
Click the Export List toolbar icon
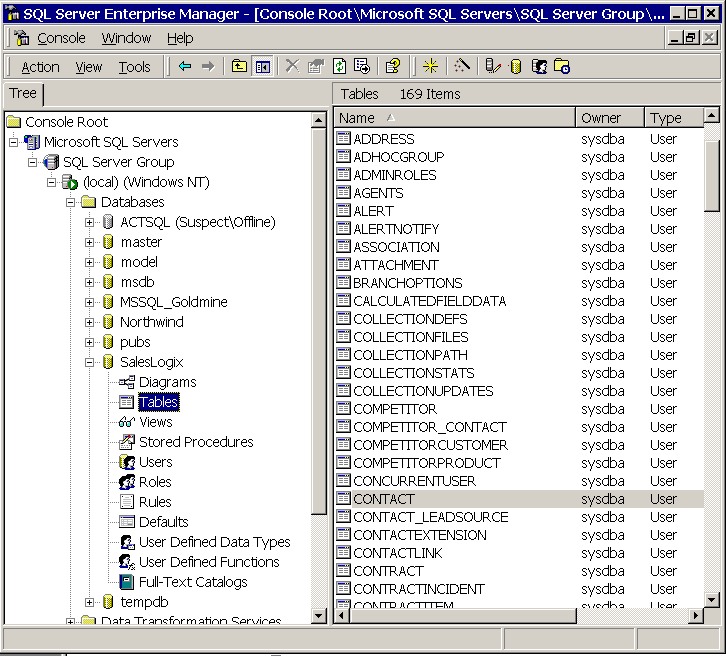(x=362, y=66)
